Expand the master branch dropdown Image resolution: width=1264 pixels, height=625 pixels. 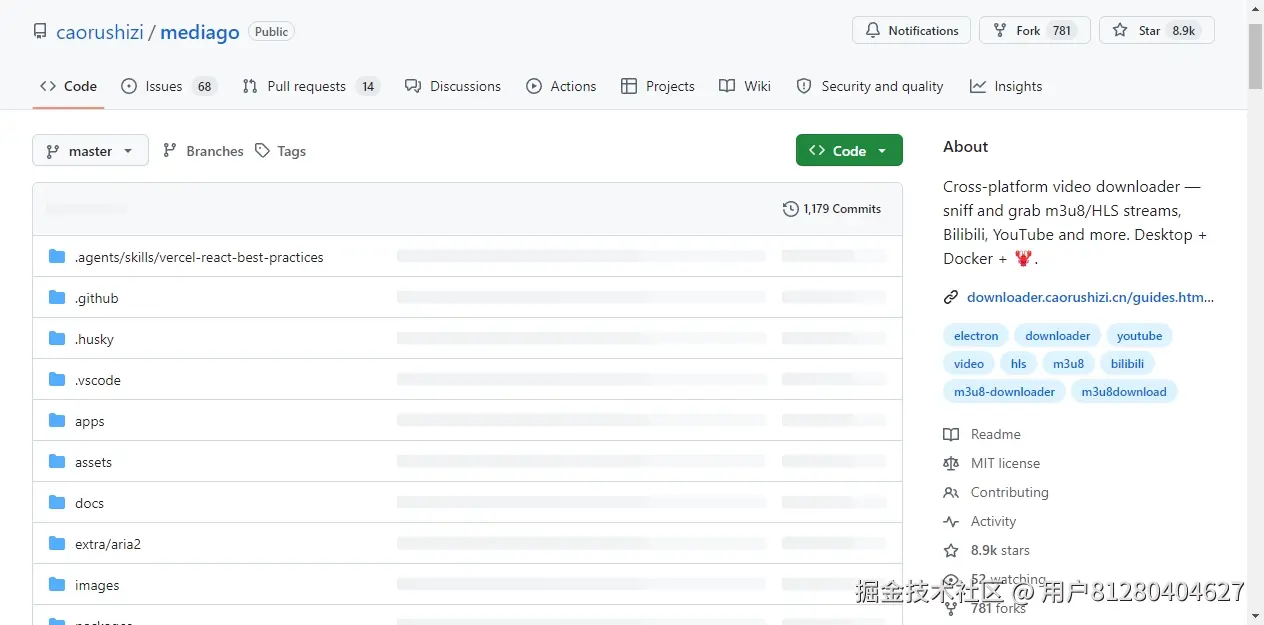point(90,151)
